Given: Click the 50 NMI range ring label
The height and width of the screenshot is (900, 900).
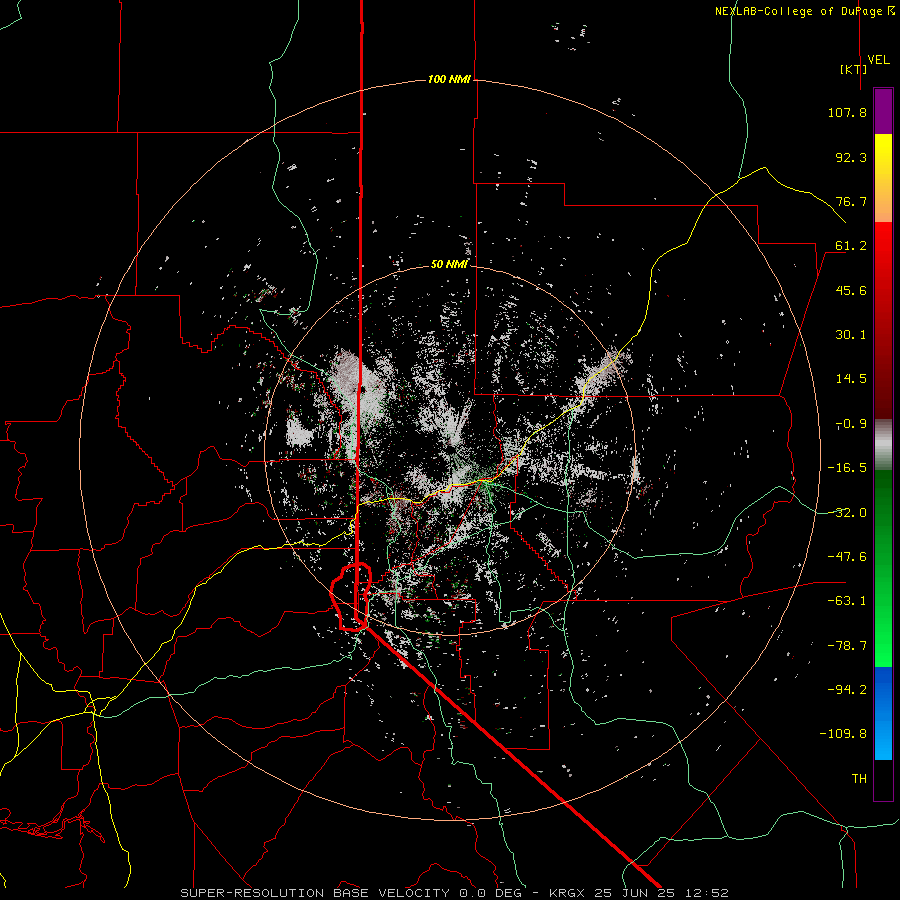Looking at the screenshot, I should 449,265.
